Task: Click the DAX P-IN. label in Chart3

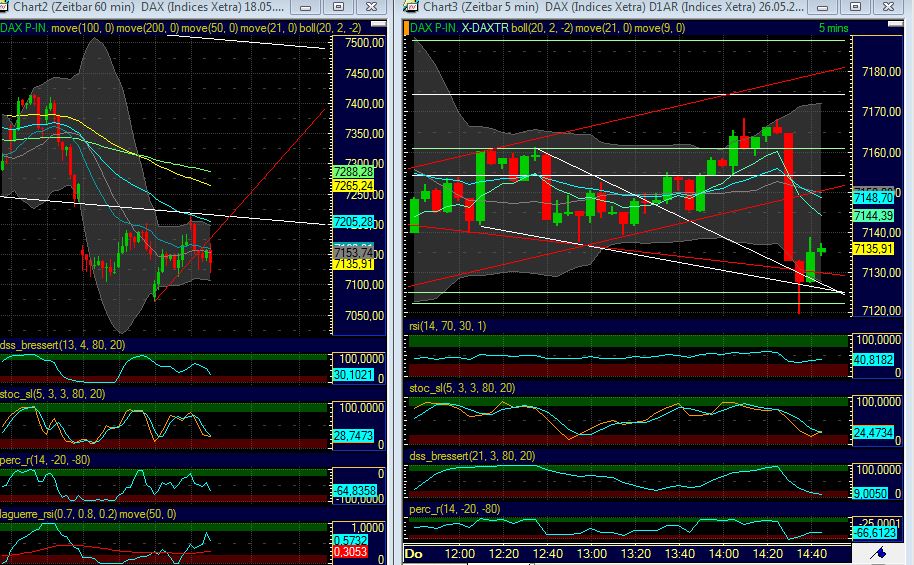Action: click(x=434, y=27)
